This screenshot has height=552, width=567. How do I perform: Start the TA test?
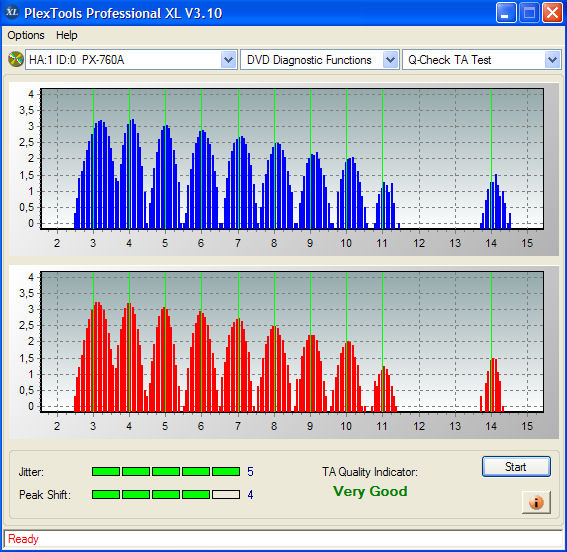pyautogui.click(x=516, y=467)
